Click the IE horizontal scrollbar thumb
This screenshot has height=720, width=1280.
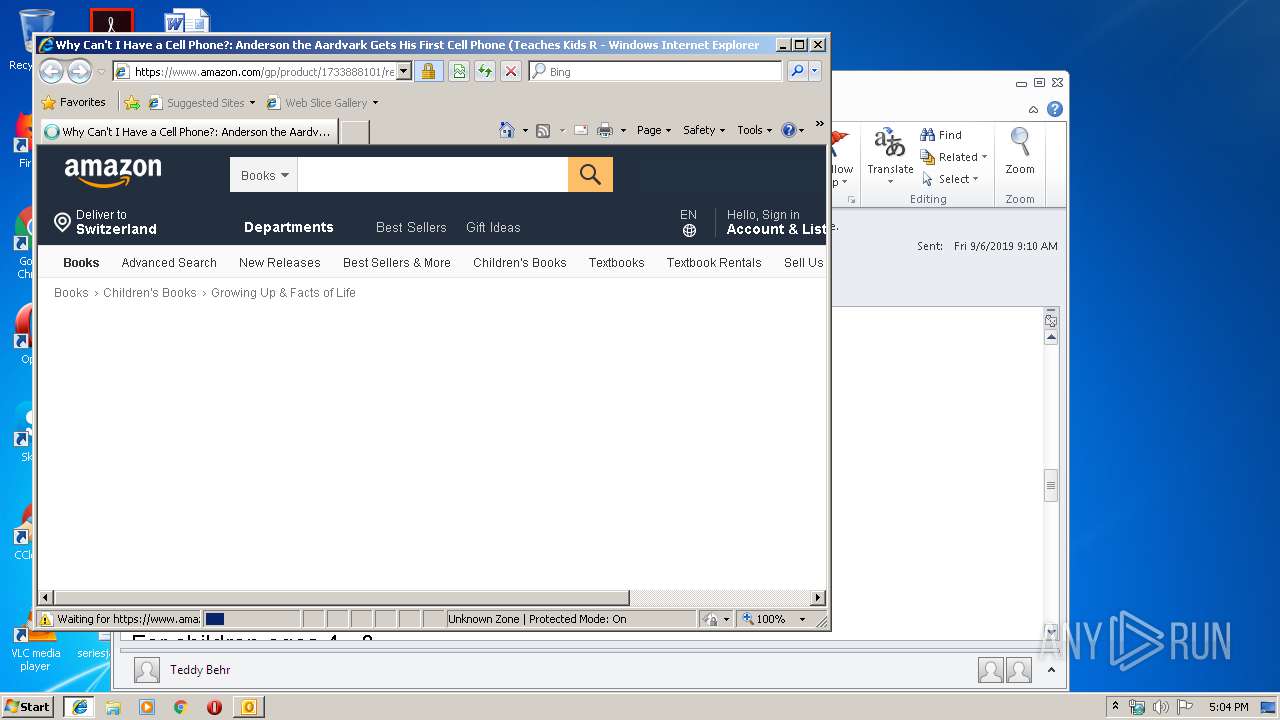pos(342,598)
